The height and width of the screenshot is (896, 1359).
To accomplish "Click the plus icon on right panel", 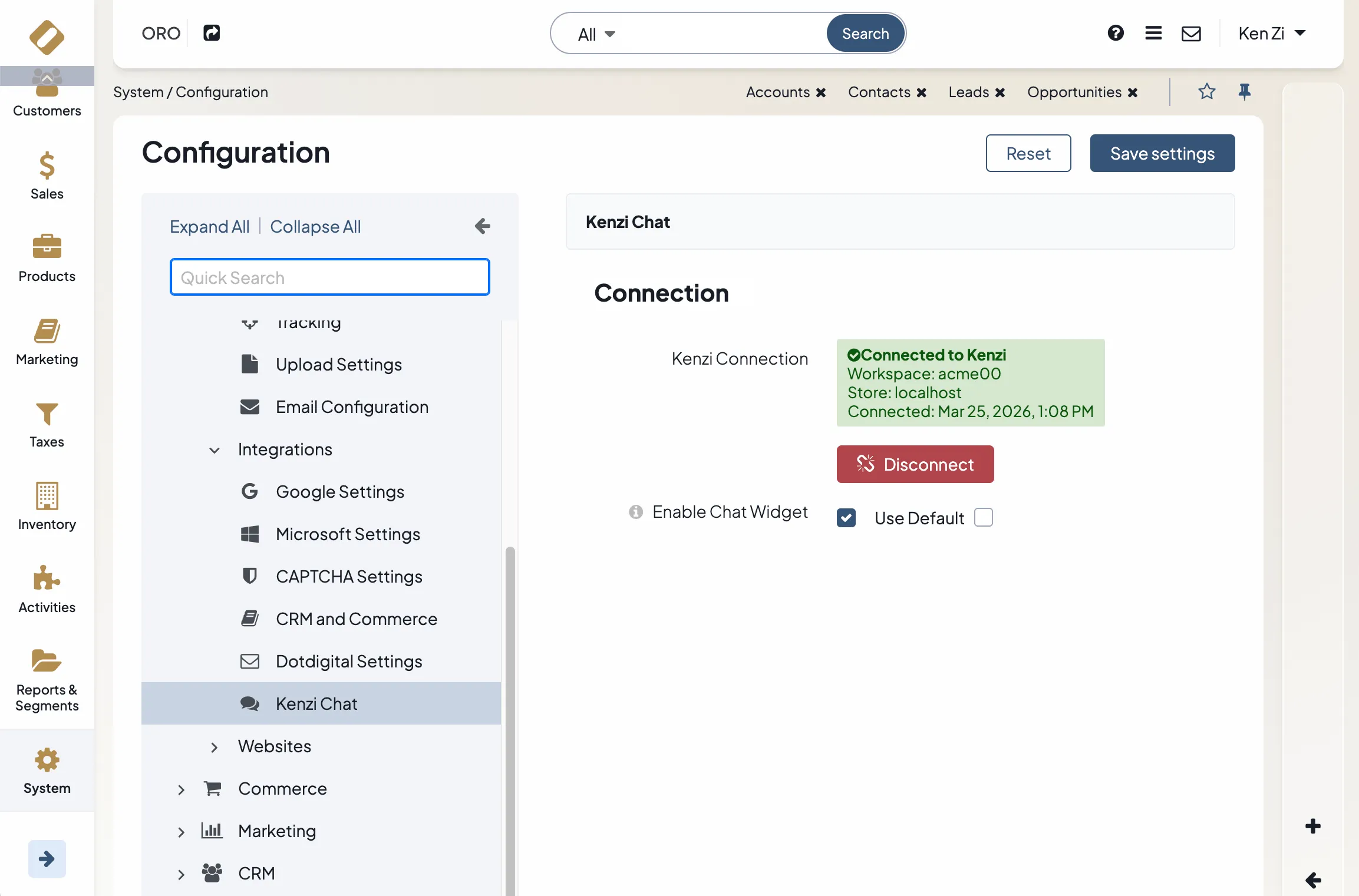I will (x=1312, y=826).
